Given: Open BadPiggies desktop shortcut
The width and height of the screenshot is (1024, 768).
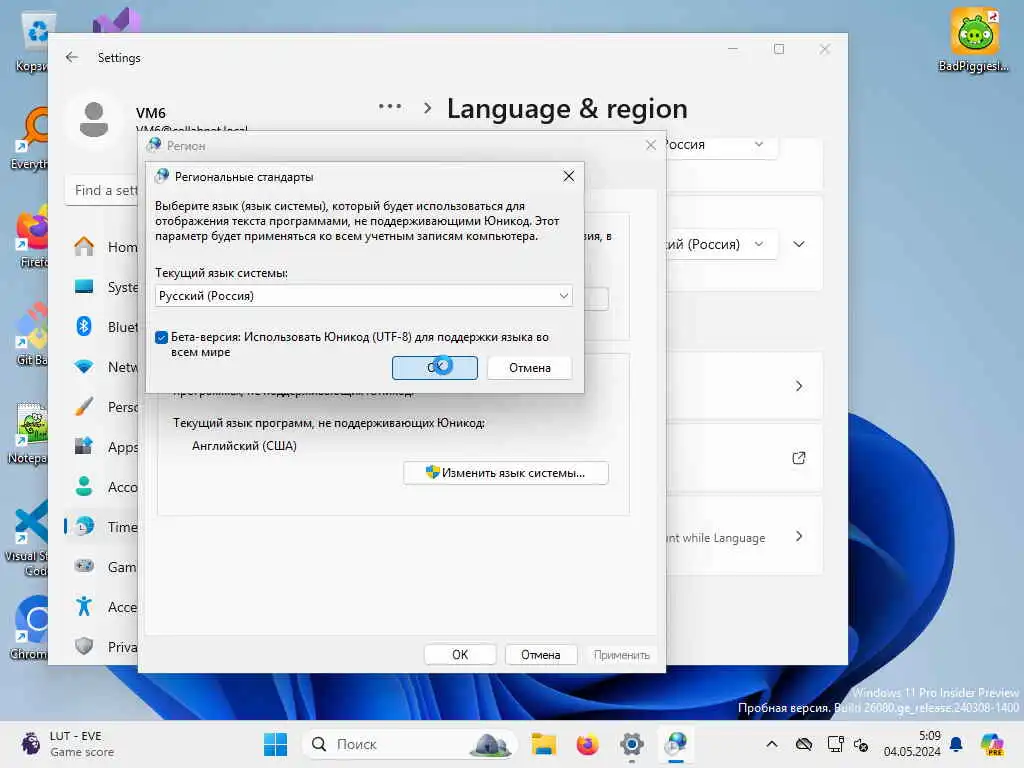Looking at the screenshot, I should point(974,39).
